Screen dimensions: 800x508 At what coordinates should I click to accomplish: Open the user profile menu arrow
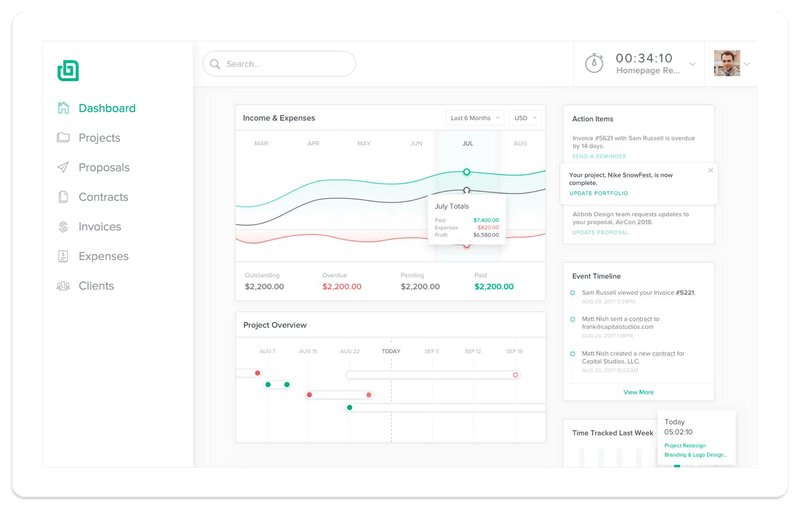pyautogui.click(x=747, y=64)
